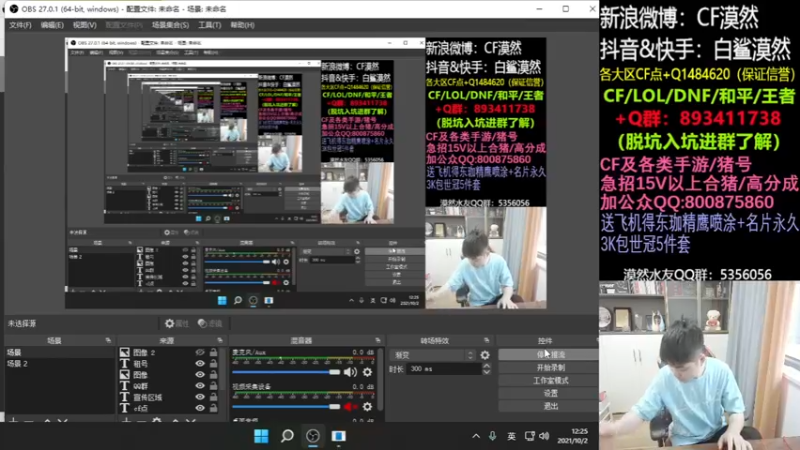This screenshot has width=800, height=450.
Task: Enable 工作室模式 studio mode
Action: tap(548, 381)
